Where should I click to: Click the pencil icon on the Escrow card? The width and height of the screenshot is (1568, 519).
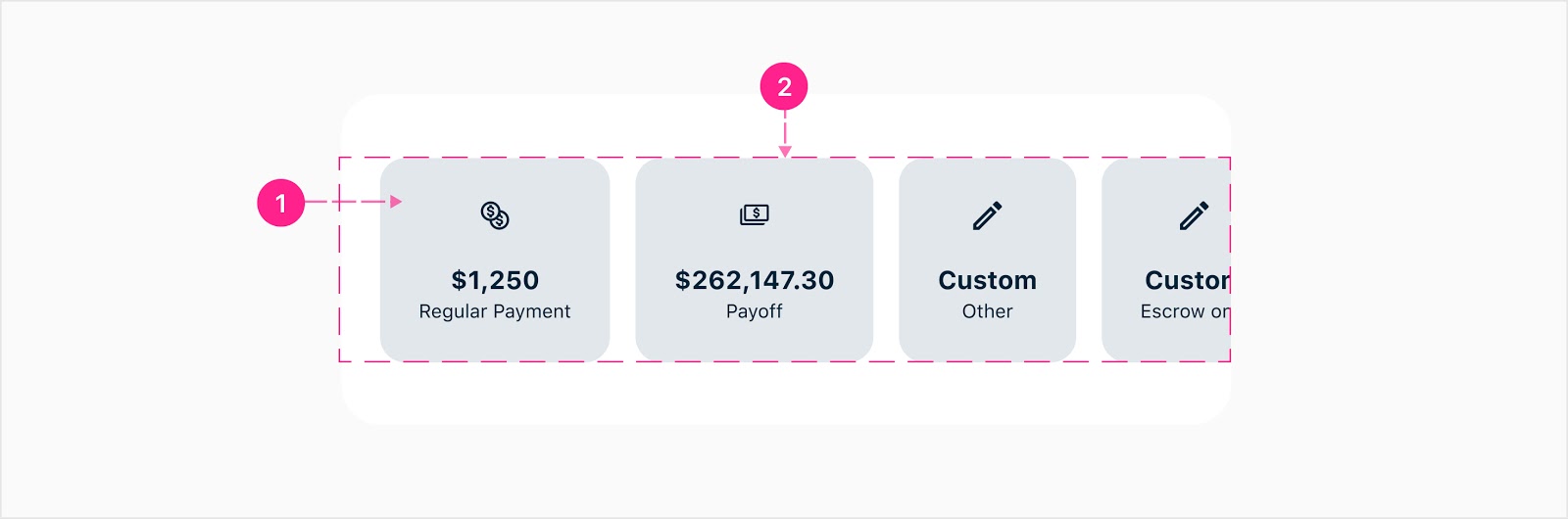[1194, 215]
